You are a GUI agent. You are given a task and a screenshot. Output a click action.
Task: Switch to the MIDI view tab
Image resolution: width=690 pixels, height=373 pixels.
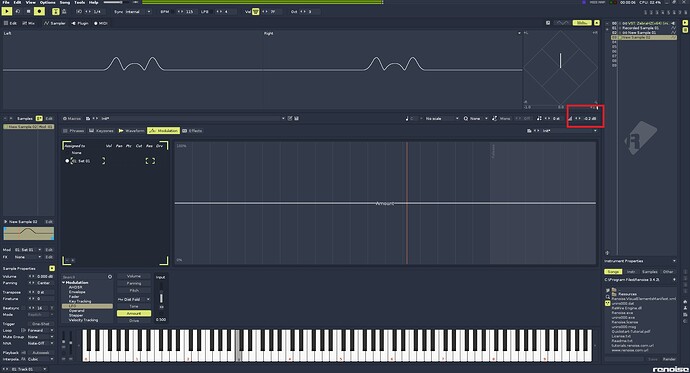click(x=100, y=23)
